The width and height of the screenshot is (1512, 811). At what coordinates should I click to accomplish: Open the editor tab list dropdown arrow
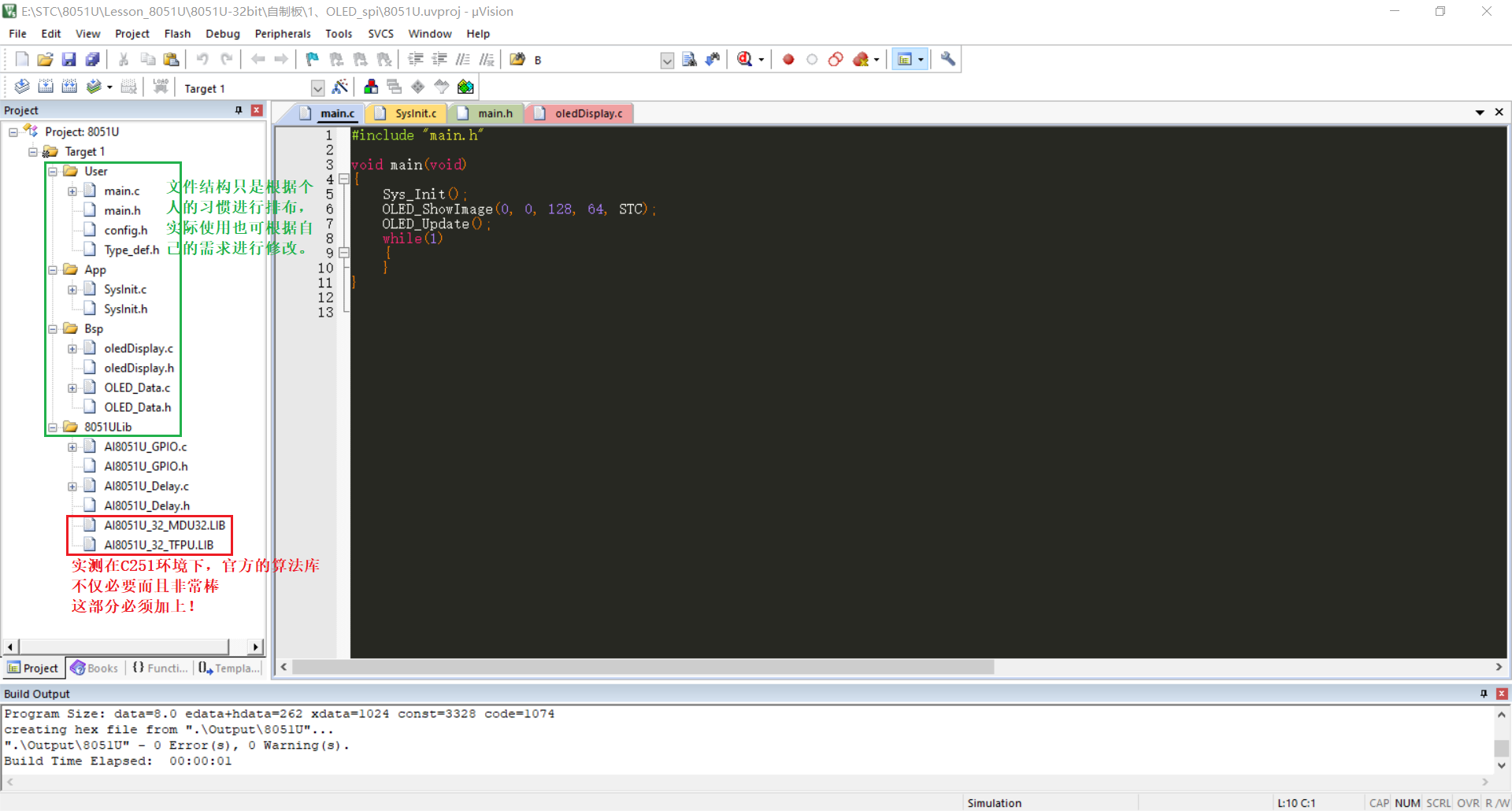click(x=1480, y=113)
